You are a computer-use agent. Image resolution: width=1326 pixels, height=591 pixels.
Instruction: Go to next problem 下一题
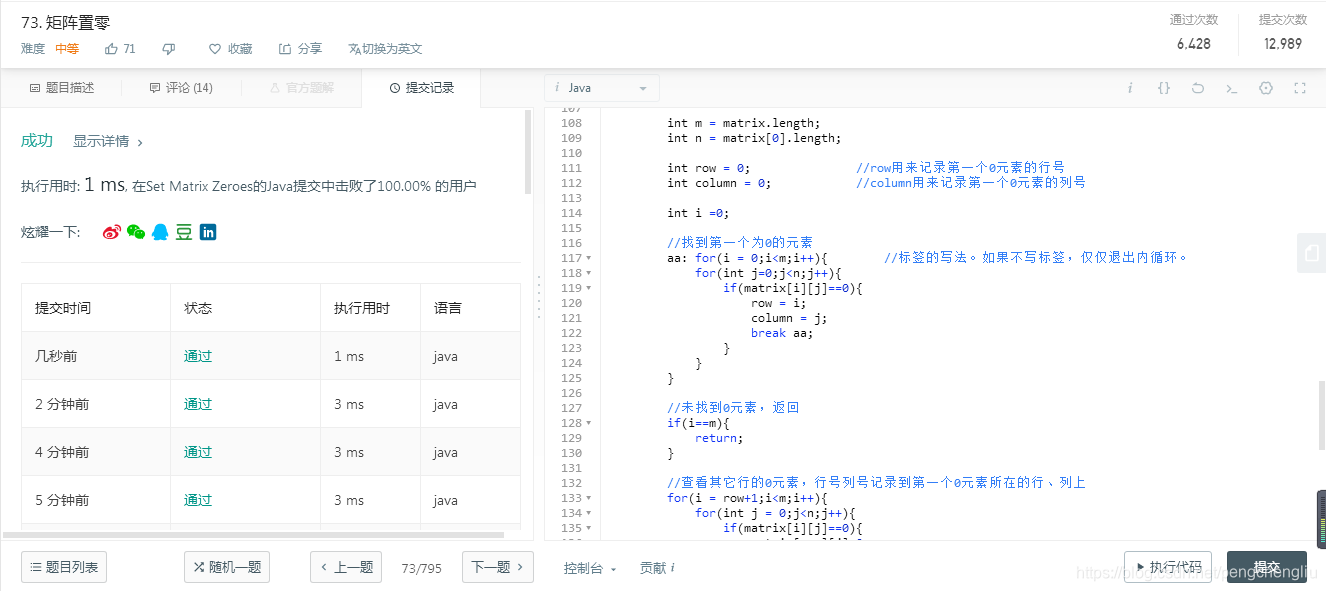pyautogui.click(x=497, y=567)
